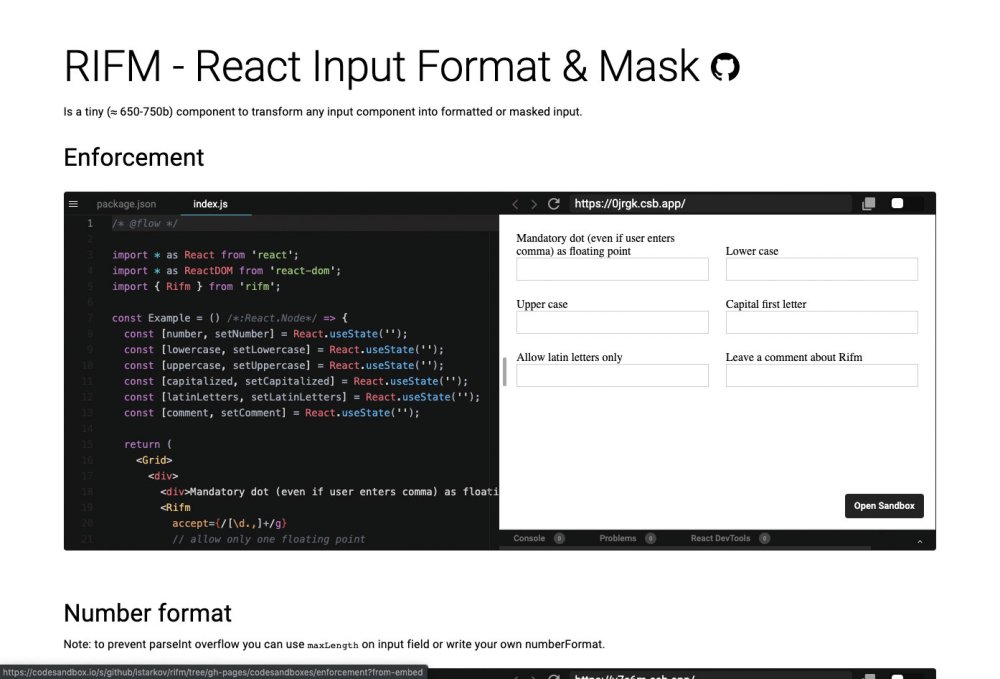This screenshot has height=679, width=1000.
Task: Refresh the Enforcement sandbox preview
Action: coord(554,203)
